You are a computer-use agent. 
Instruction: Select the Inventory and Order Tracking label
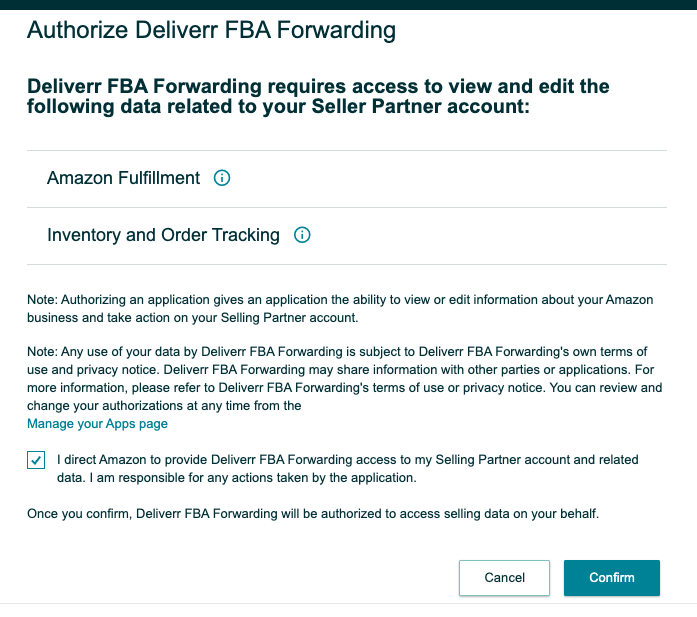pyautogui.click(x=163, y=235)
